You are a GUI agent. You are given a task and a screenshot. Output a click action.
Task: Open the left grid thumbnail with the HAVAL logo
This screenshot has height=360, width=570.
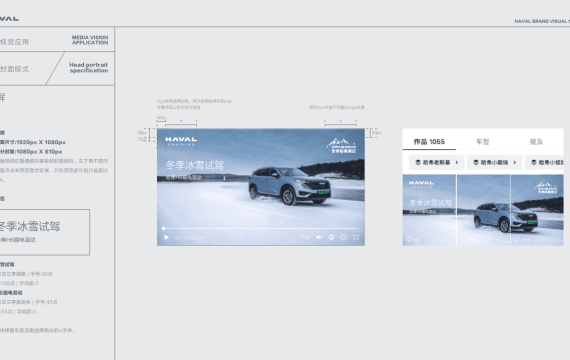429,210
